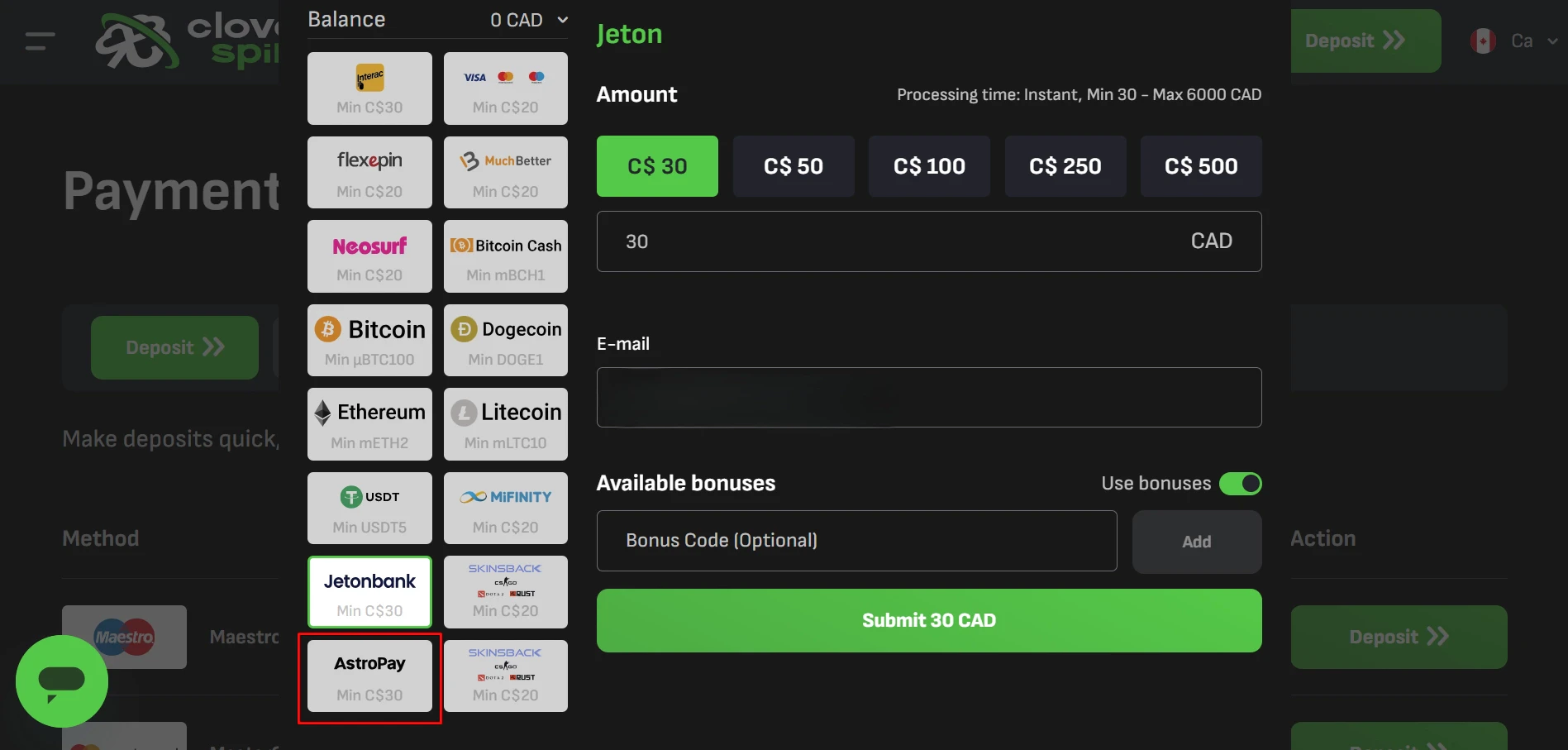The height and width of the screenshot is (750, 1568).
Task: Click the Maestro card thumbnail
Action: pyautogui.click(x=124, y=637)
